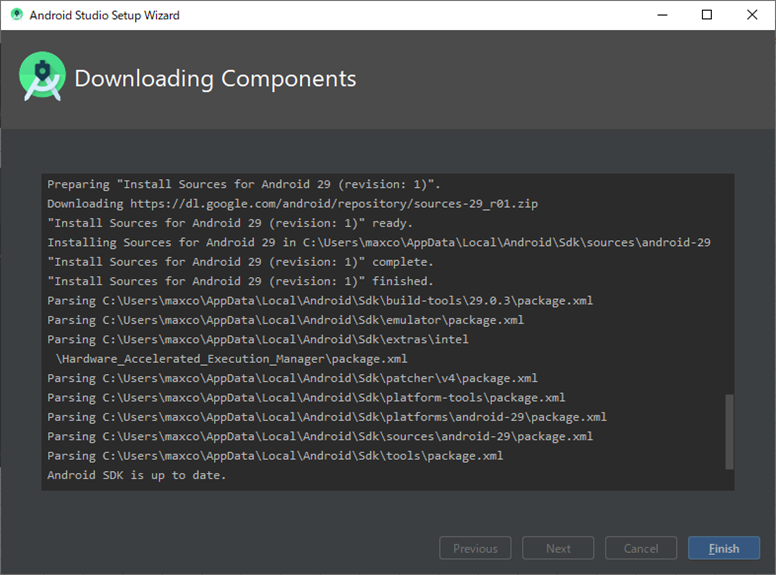The image size is (776, 575).
Task: Click the greyed-out Next button
Action: tap(558, 548)
